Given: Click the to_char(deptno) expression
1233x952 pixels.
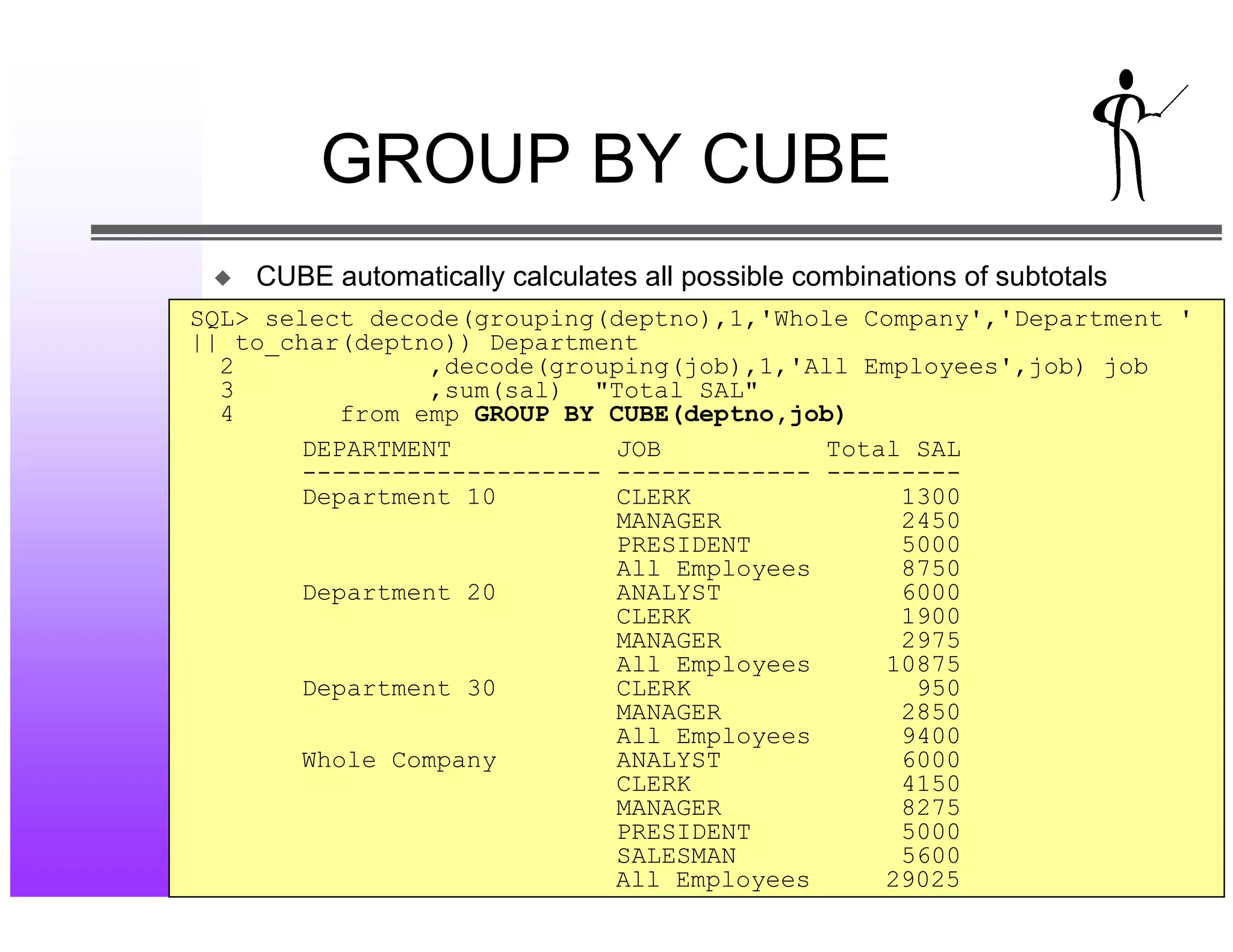Looking at the screenshot, I should coord(346,343).
